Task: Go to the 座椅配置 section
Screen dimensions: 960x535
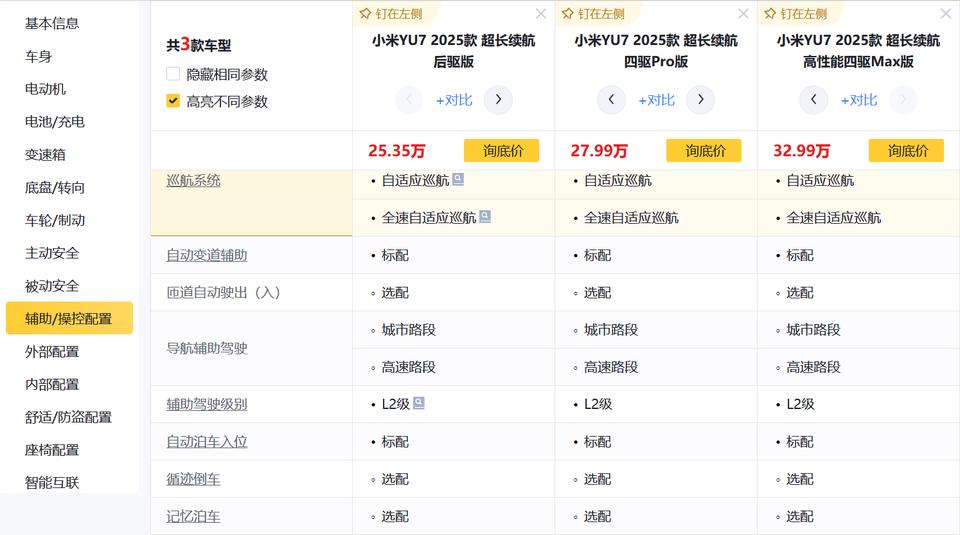Action: 52,450
